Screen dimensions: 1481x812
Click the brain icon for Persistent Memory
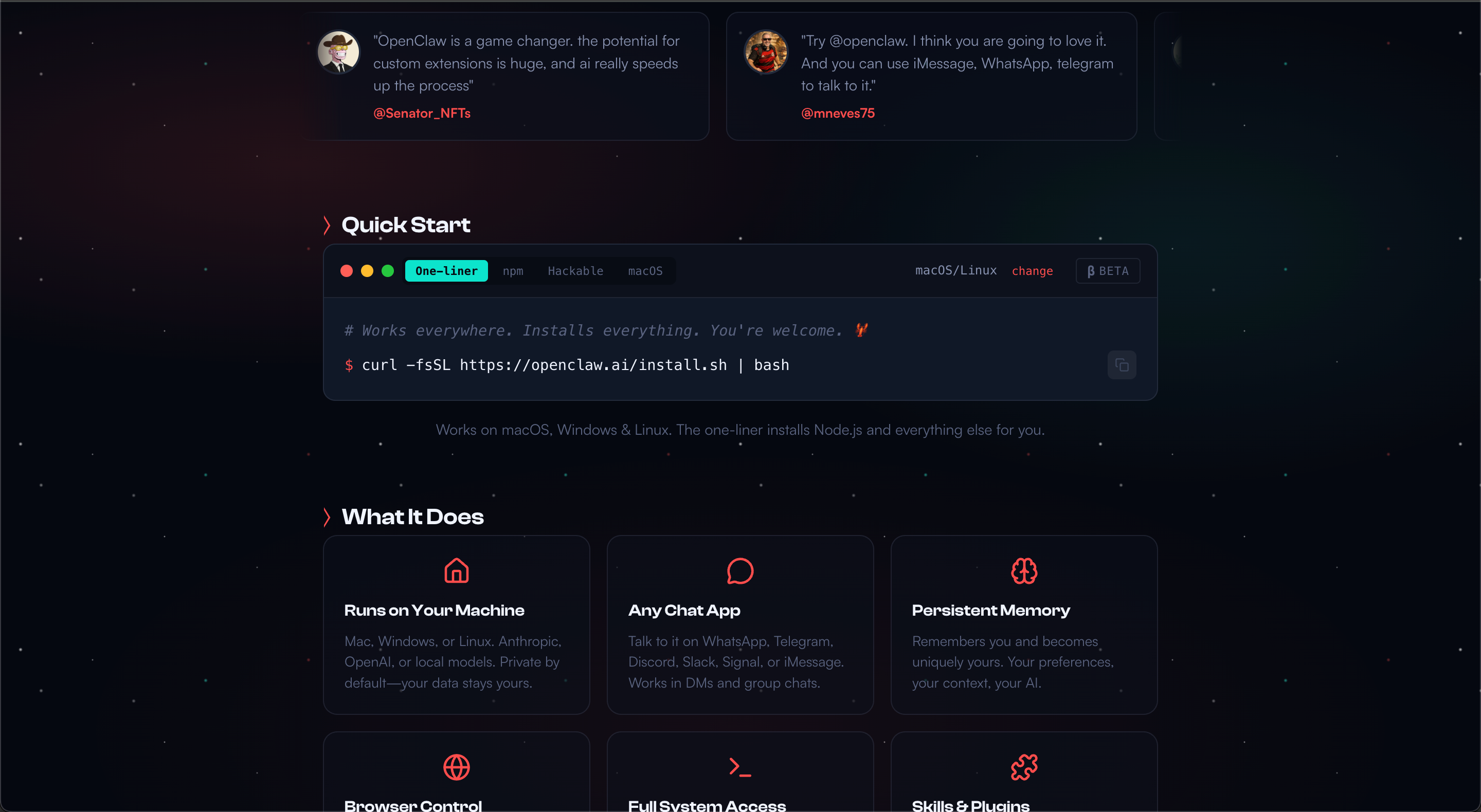coord(1024,570)
